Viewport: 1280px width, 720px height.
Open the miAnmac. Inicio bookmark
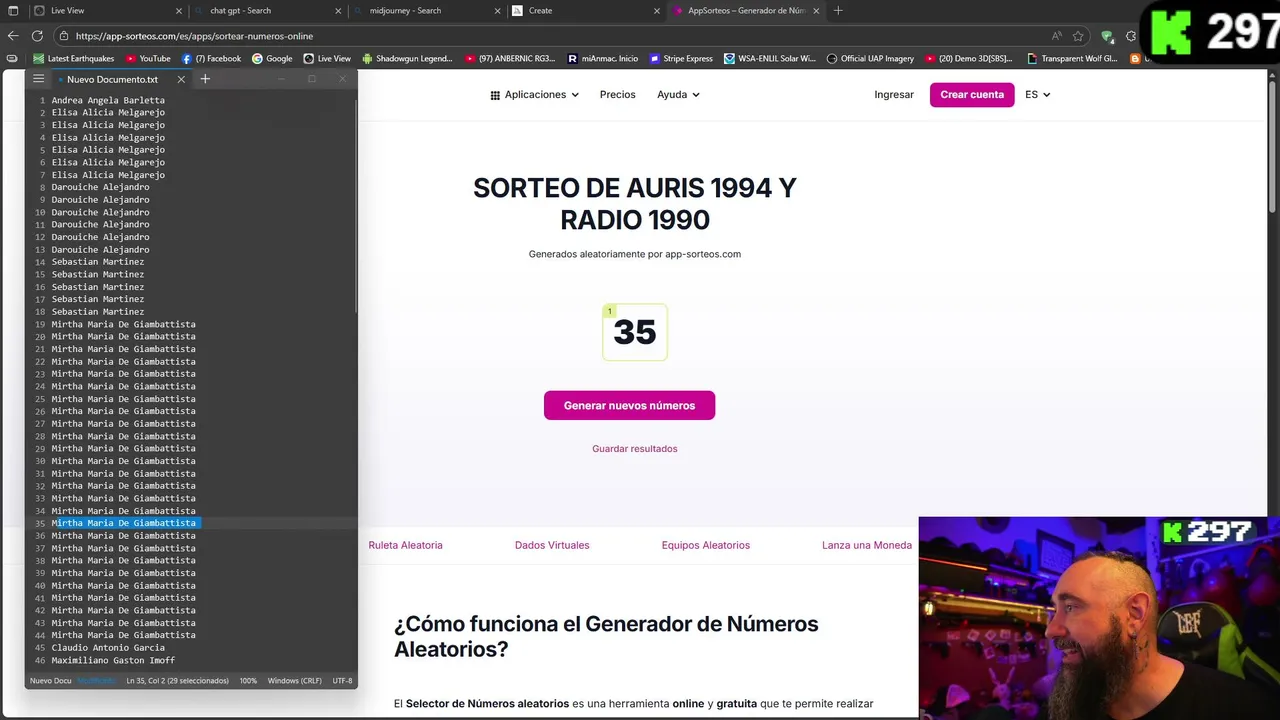point(602,59)
